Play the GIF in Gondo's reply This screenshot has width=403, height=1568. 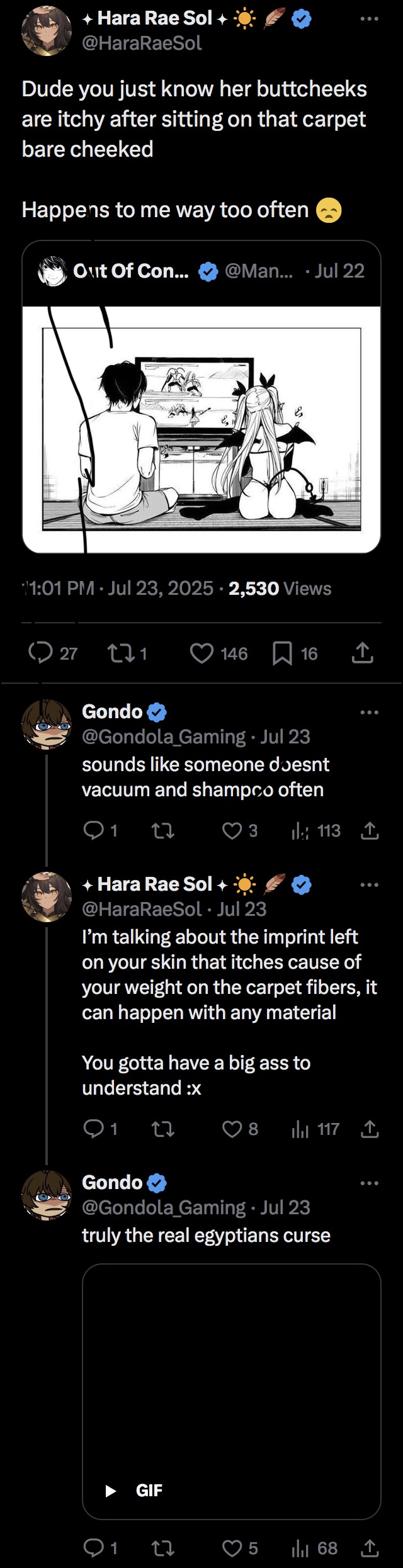[111, 1491]
